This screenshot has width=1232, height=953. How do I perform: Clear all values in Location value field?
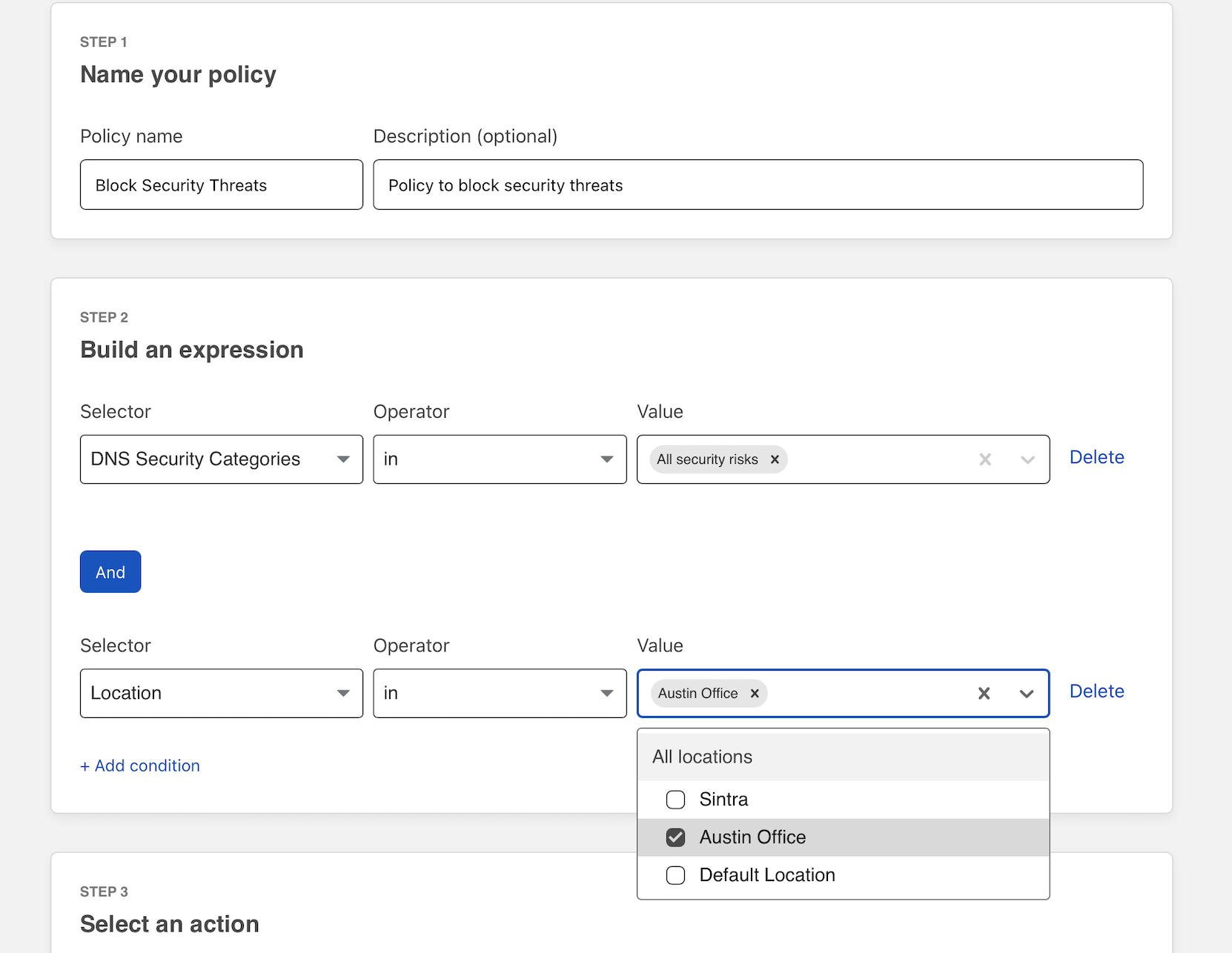[x=984, y=694]
